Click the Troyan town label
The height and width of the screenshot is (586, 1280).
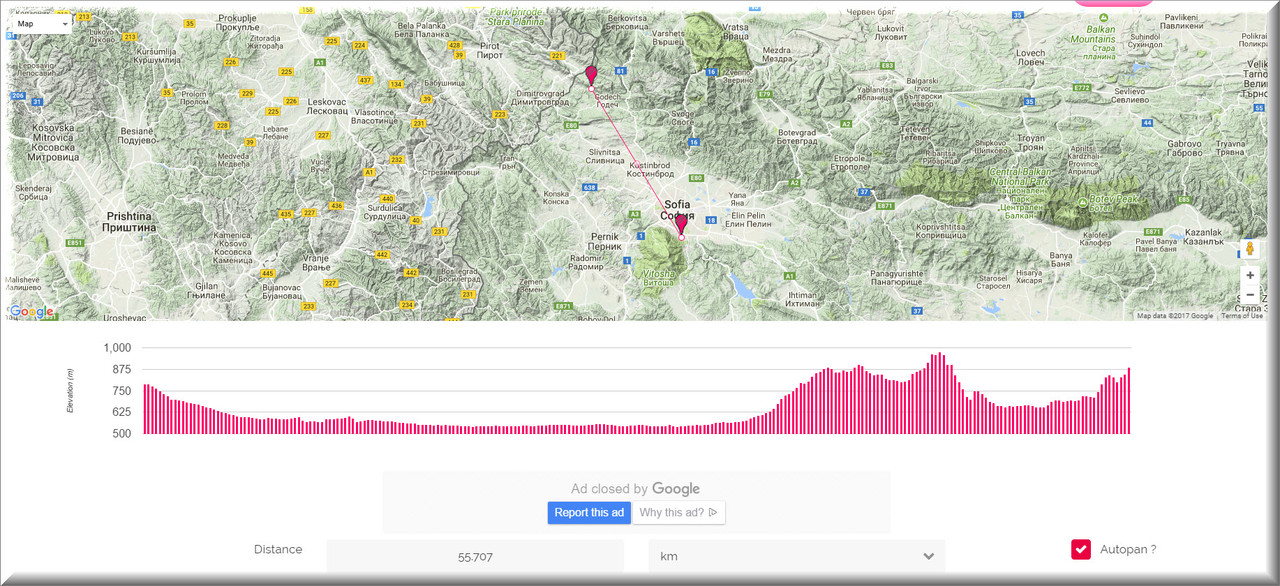1031,142
